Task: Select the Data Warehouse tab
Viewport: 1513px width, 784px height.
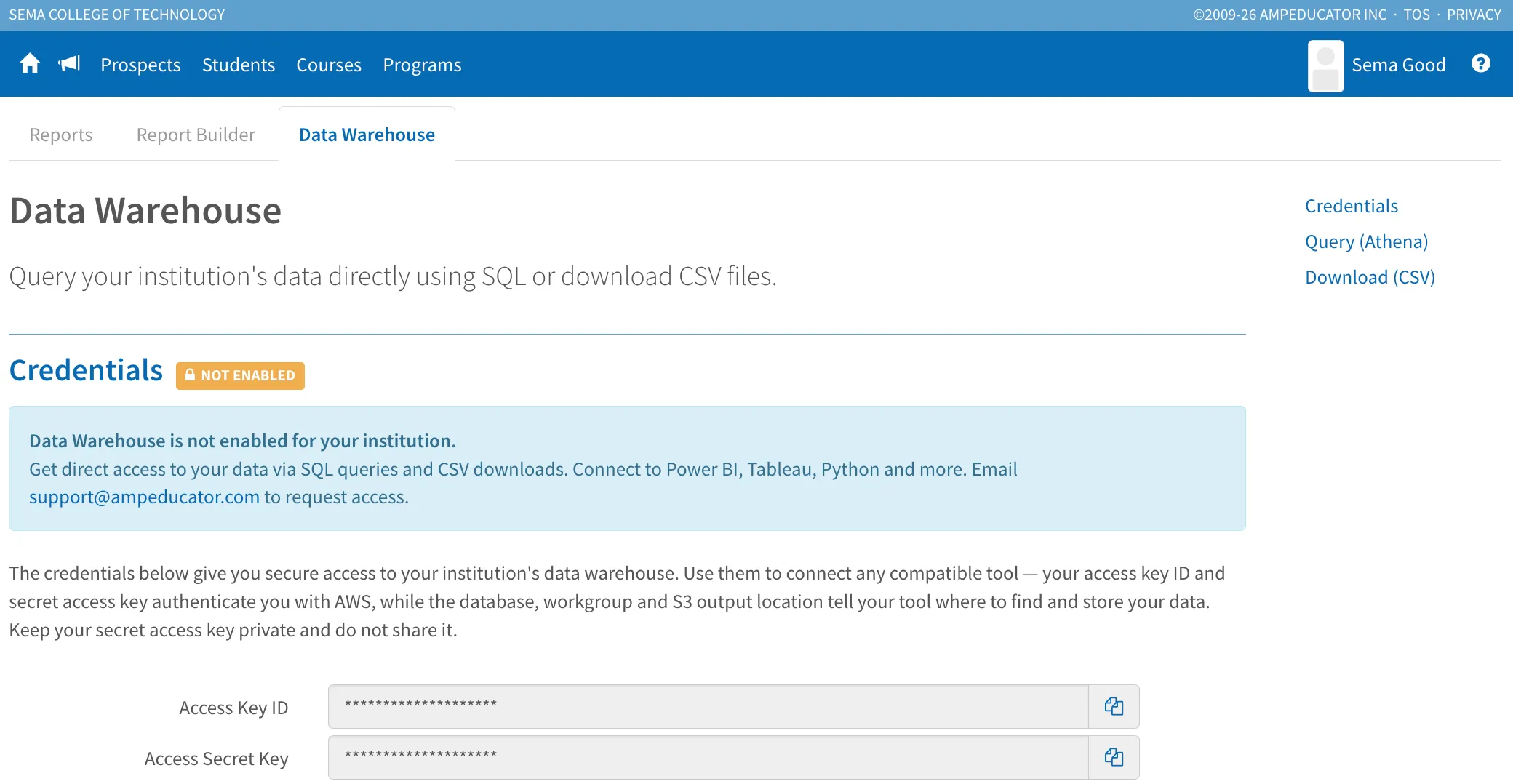Action: (367, 135)
